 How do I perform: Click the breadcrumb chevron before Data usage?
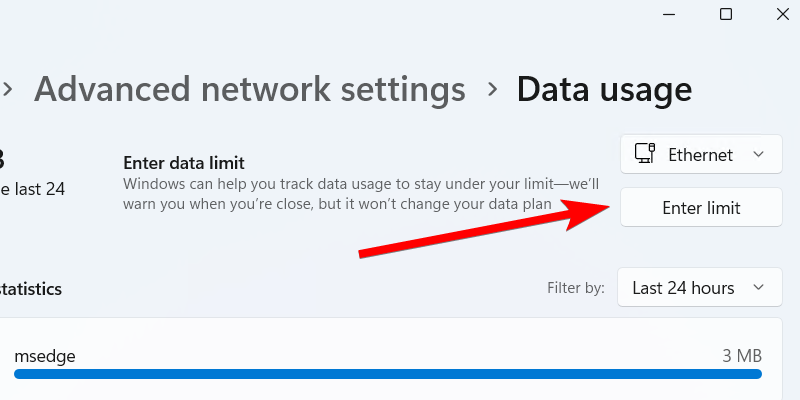pyautogui.click(x=491, y=89)
